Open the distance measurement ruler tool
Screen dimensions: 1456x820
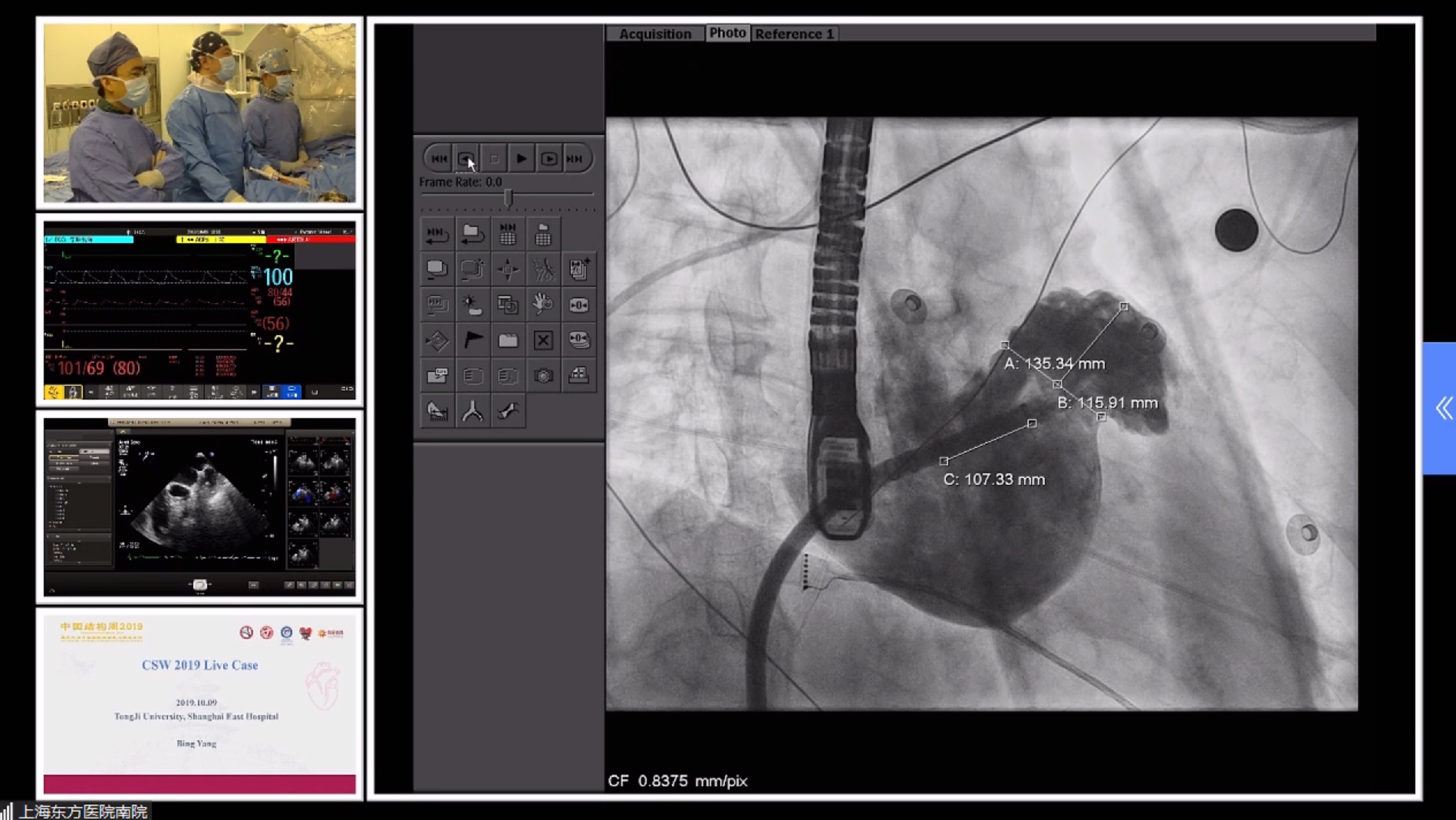(x=437, y=411)
